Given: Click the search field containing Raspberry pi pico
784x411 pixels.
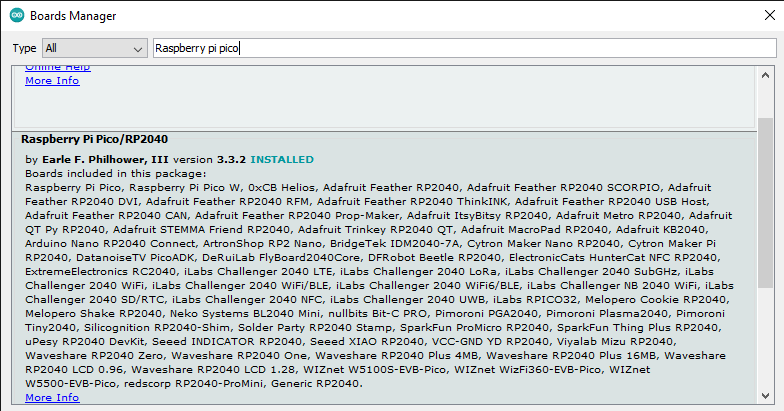Looking at the screenshot, I should pyautogui.click(x=464, y=48).
